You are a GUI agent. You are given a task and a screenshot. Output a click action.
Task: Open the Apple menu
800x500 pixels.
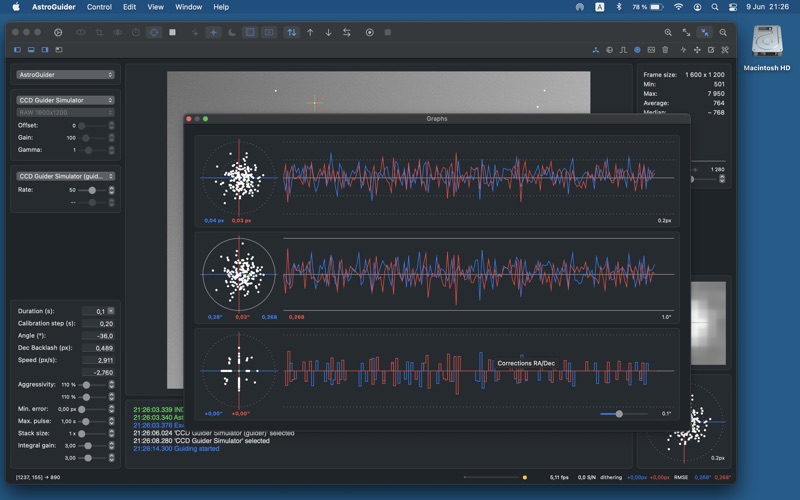16,7
